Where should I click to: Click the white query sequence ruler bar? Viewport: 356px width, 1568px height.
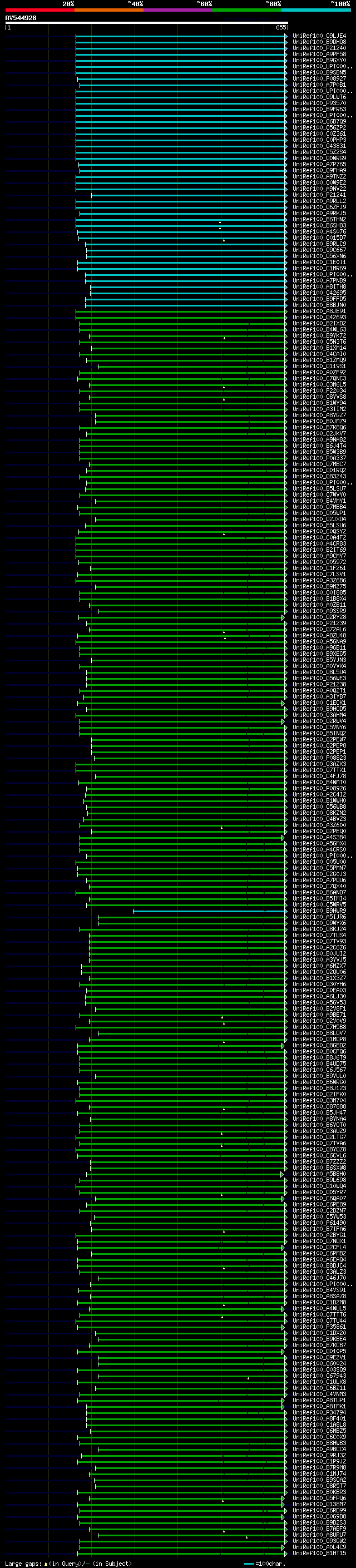(x=147, y=22)
